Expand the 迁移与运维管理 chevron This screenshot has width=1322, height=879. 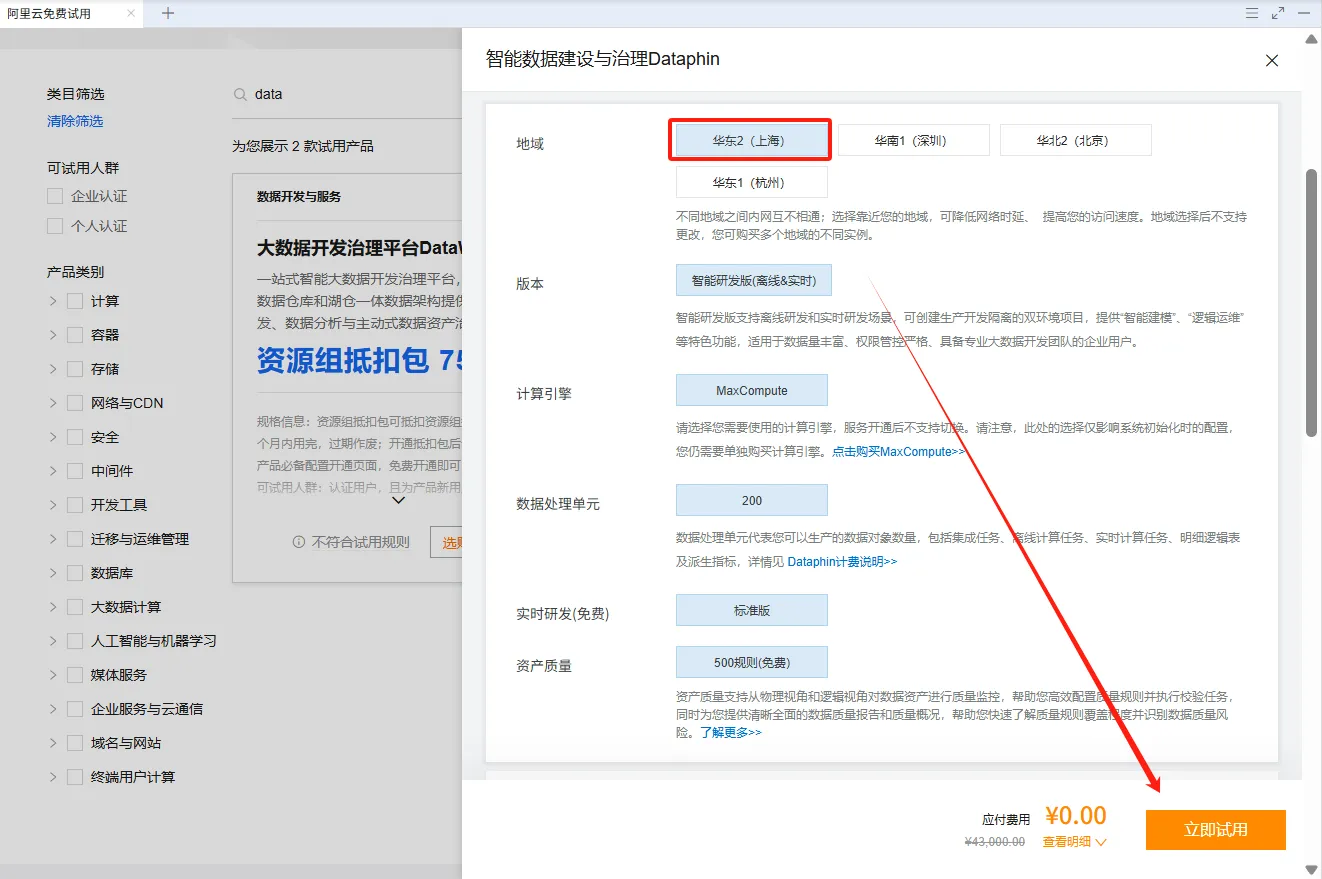[53, 539]
